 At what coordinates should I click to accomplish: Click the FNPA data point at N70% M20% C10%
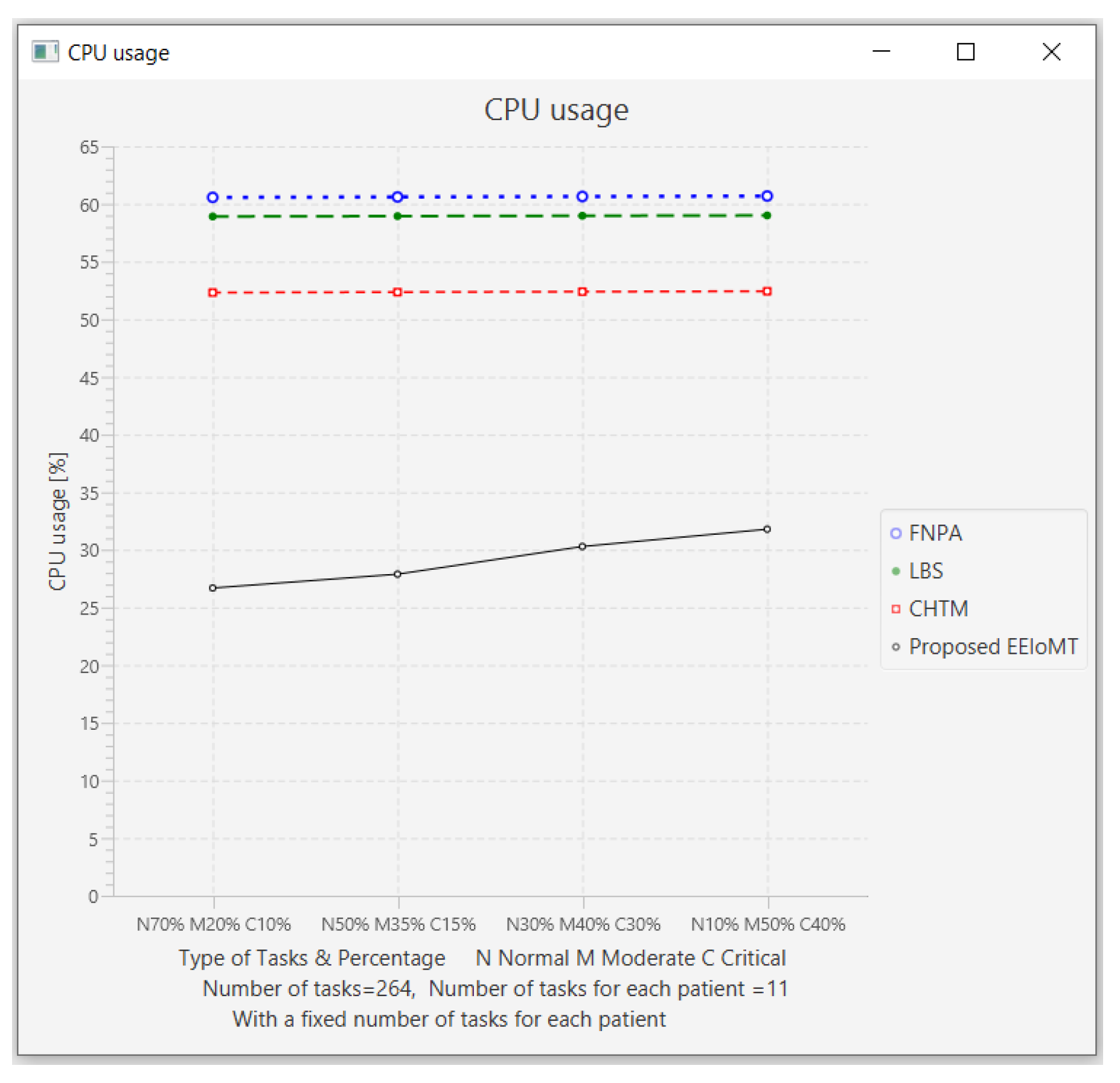click(213, 197)
